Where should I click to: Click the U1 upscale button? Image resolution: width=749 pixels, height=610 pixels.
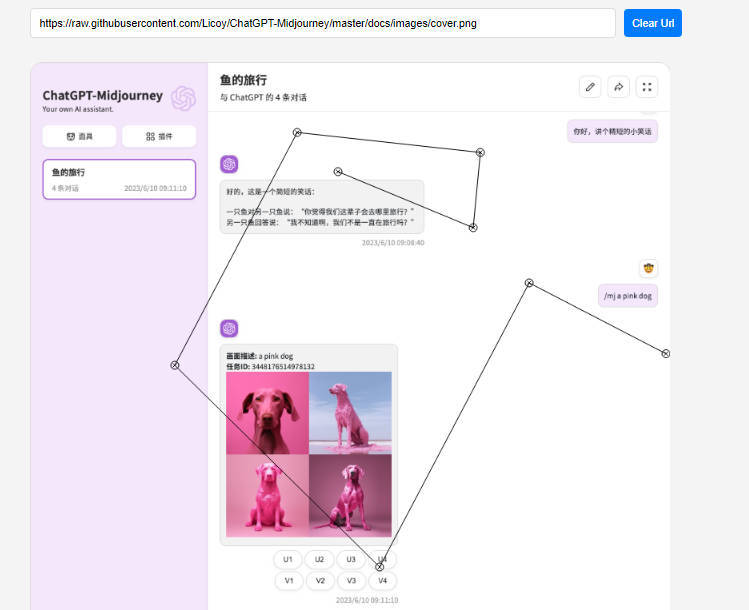[288, 560]
